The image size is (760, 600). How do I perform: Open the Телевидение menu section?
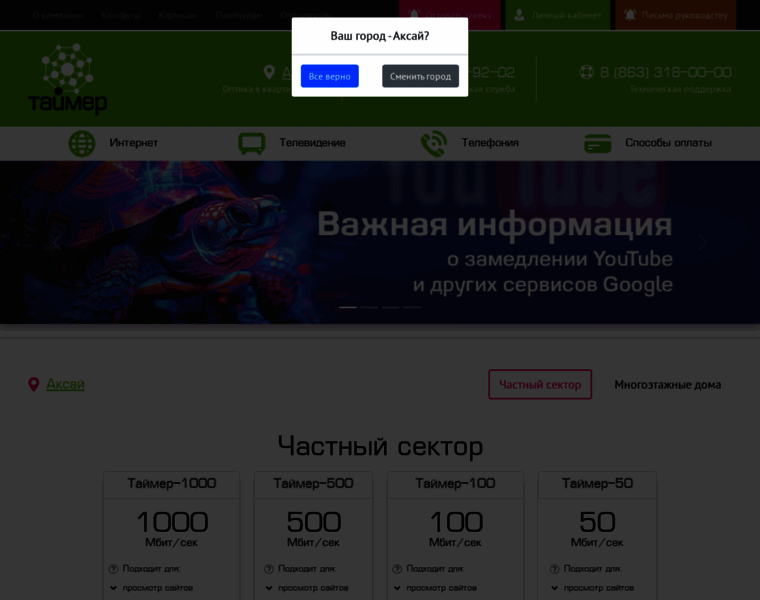tap(312, 142)
